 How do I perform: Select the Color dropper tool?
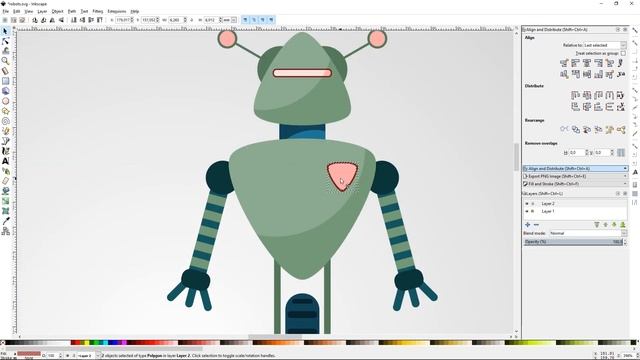[5, 221]
